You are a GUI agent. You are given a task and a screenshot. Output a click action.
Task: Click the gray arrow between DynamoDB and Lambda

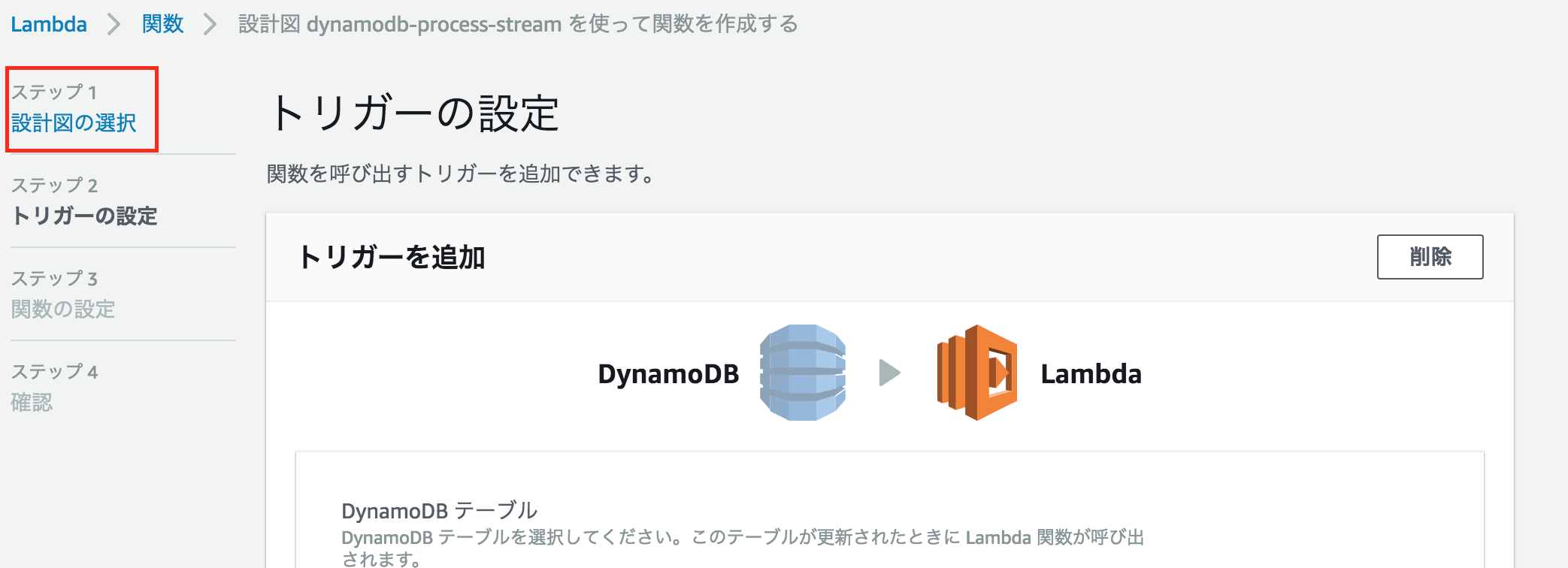click(x=890, y=373)
